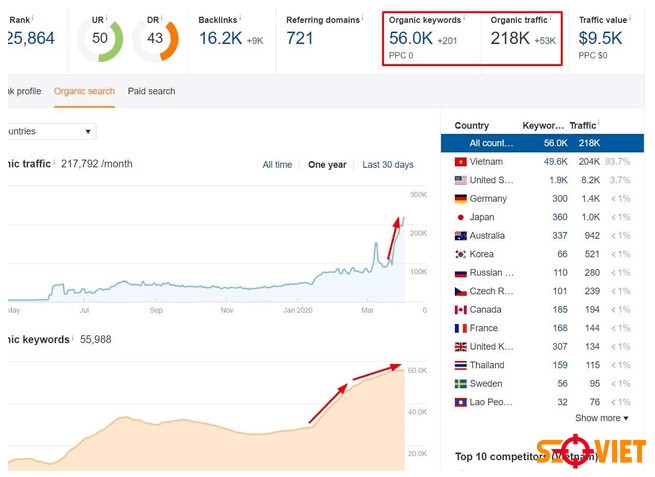
Task: Click the Organic keywords info icon
Action: 464,18
